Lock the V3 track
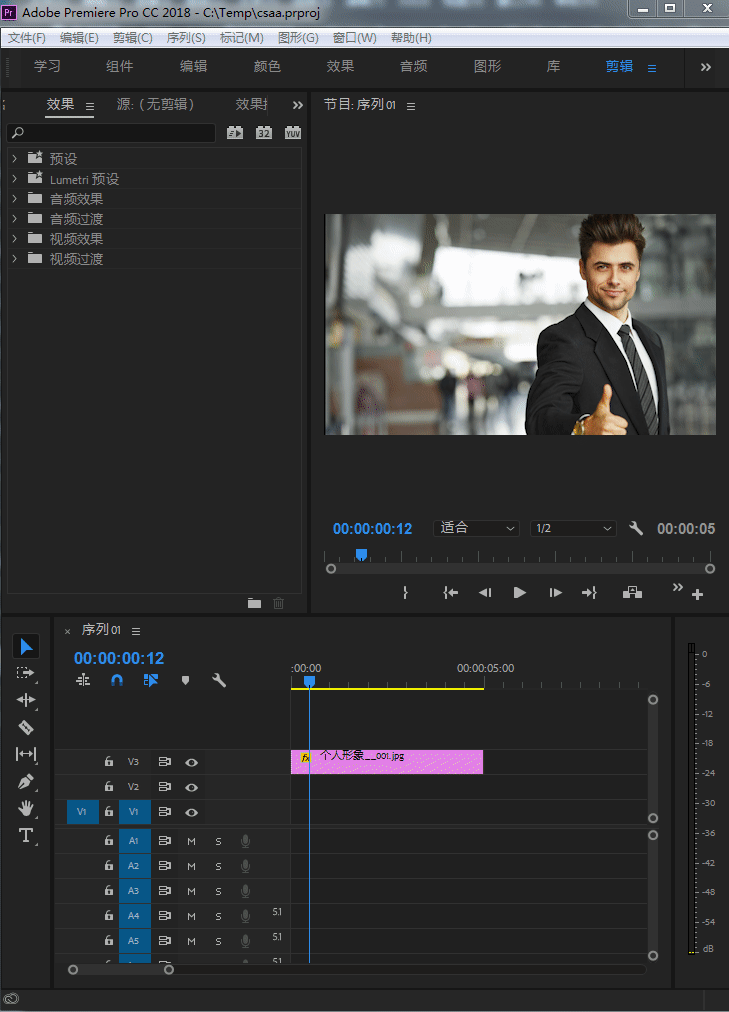729x1012 pixels. click(x=109, y=762)
